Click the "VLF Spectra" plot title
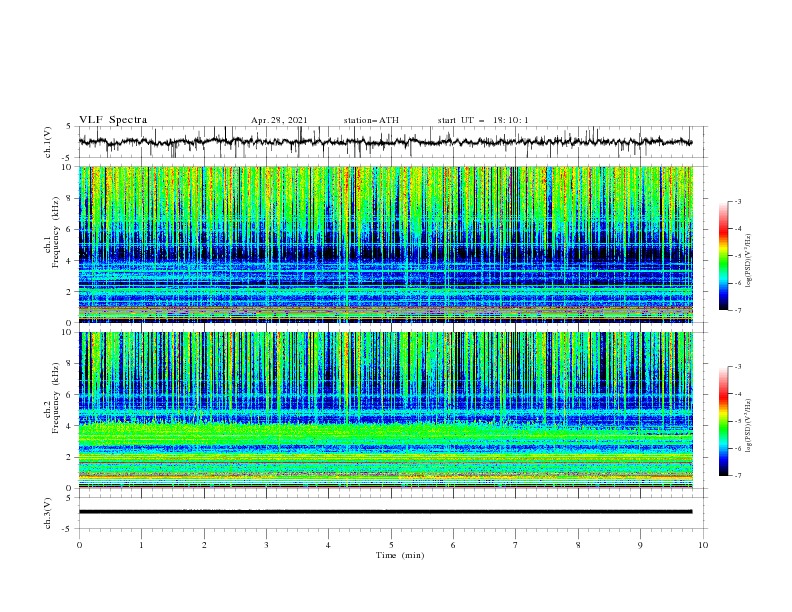Image resolution: width=792 pixels, height=612 pixels. (113, 120)
